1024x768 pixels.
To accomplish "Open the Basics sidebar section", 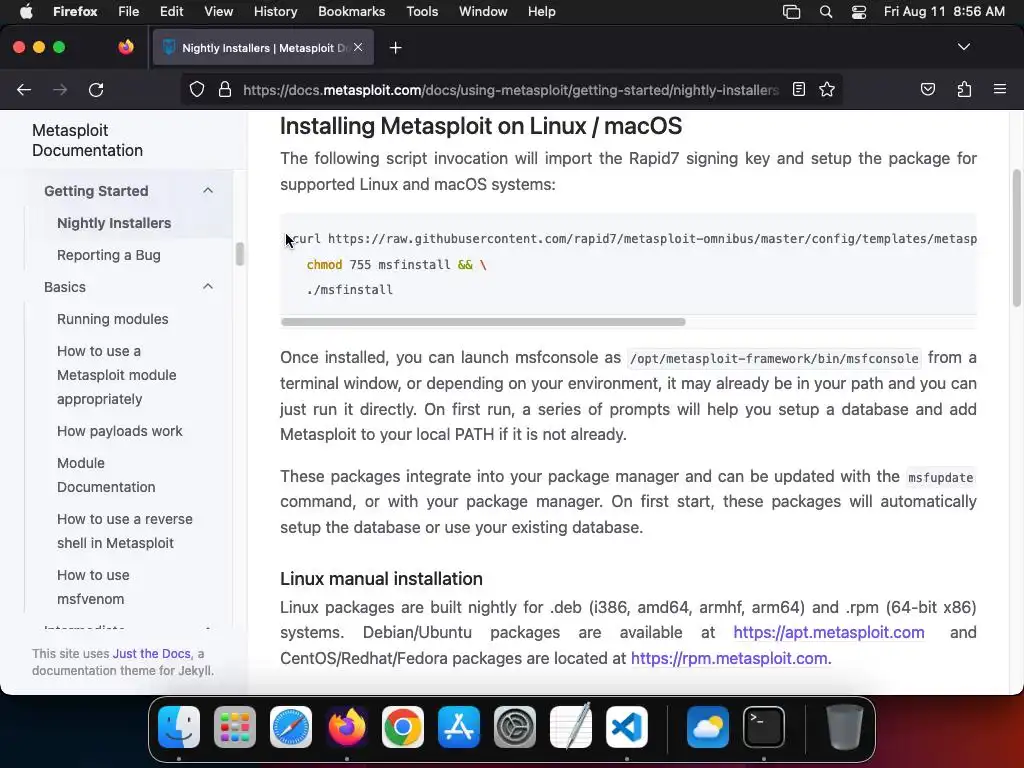I will [65, 287].
